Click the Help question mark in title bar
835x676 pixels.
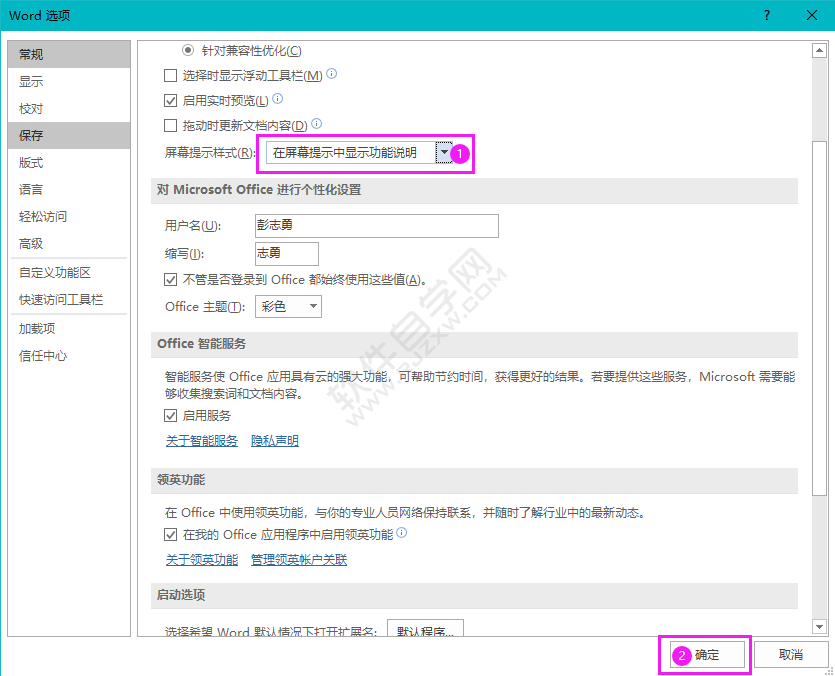(x=766, y=15)
